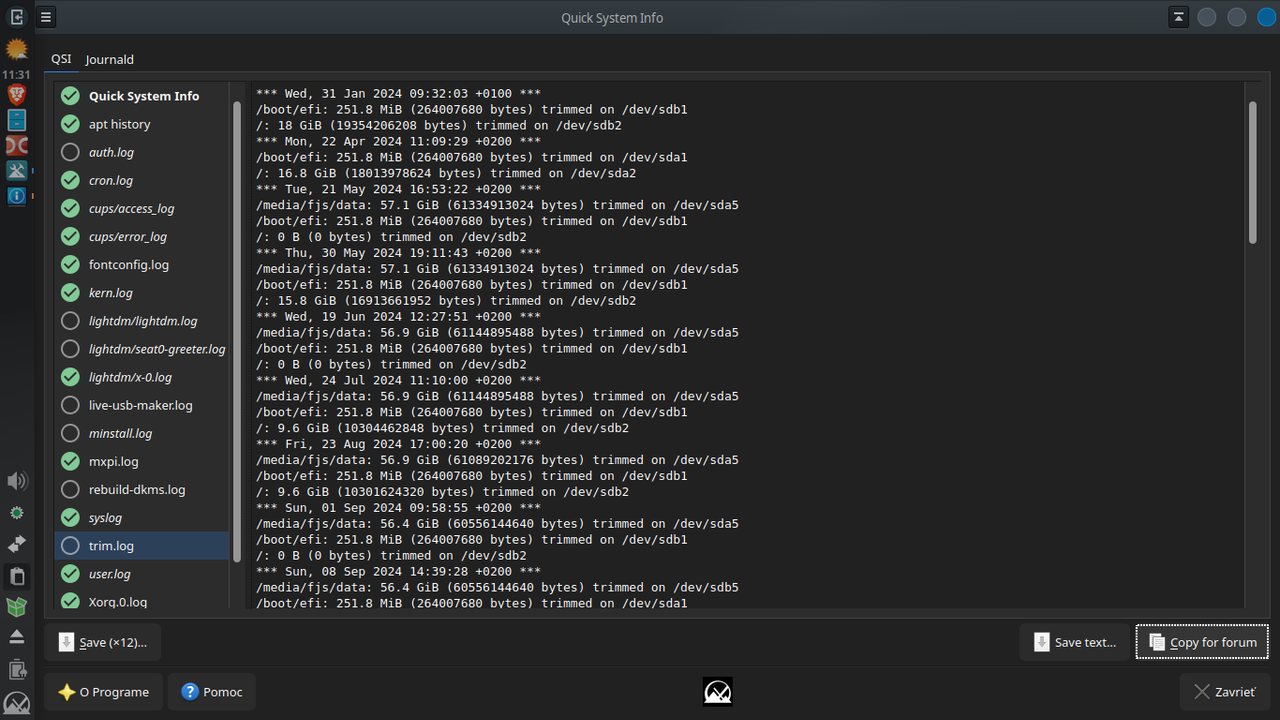Select the Quick System Info entry
This screenshot has width=1280, height=720.
point(144,96)
